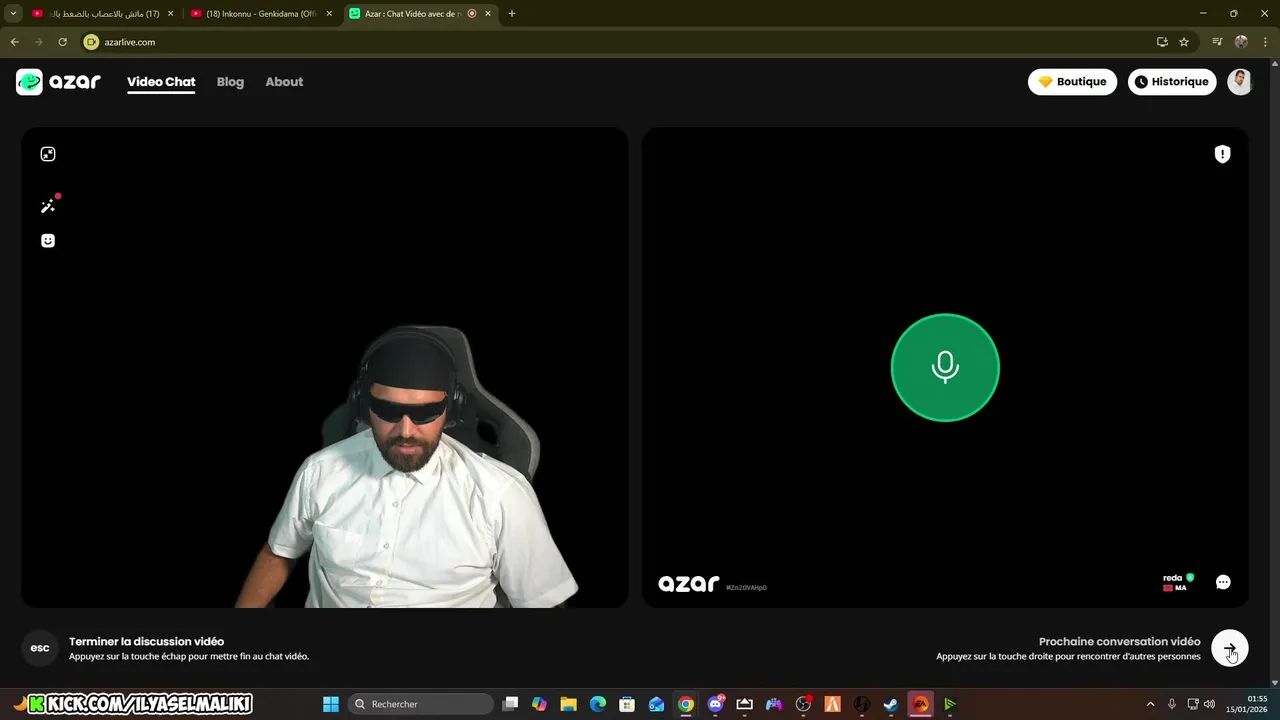The image size is (1280, 720).
Task: Reload the azarlive.com page
Action: click(62, 42)
